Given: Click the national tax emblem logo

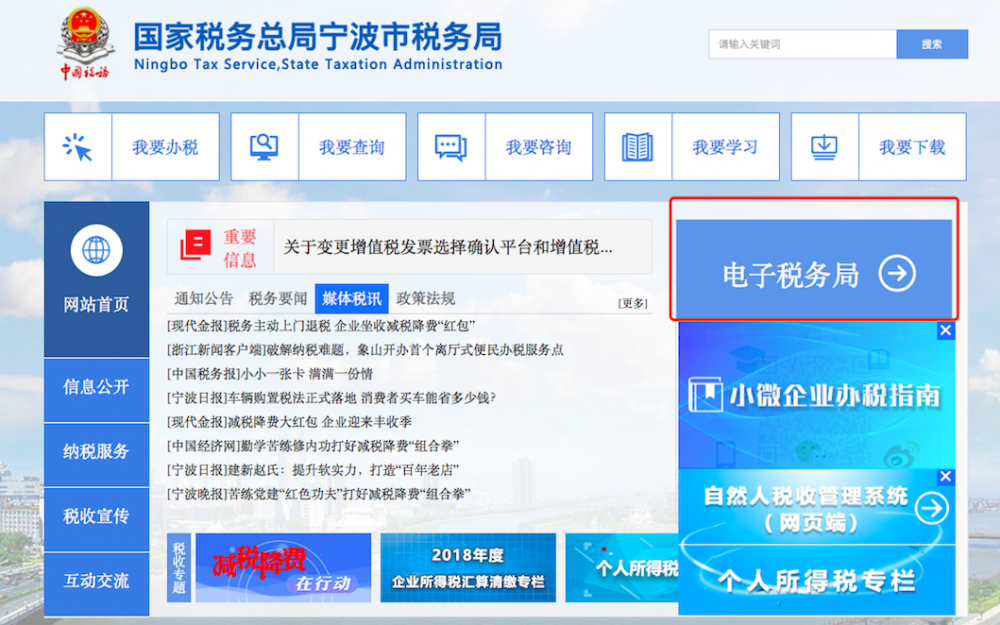Looking at the screenshot, I should 84,40.
